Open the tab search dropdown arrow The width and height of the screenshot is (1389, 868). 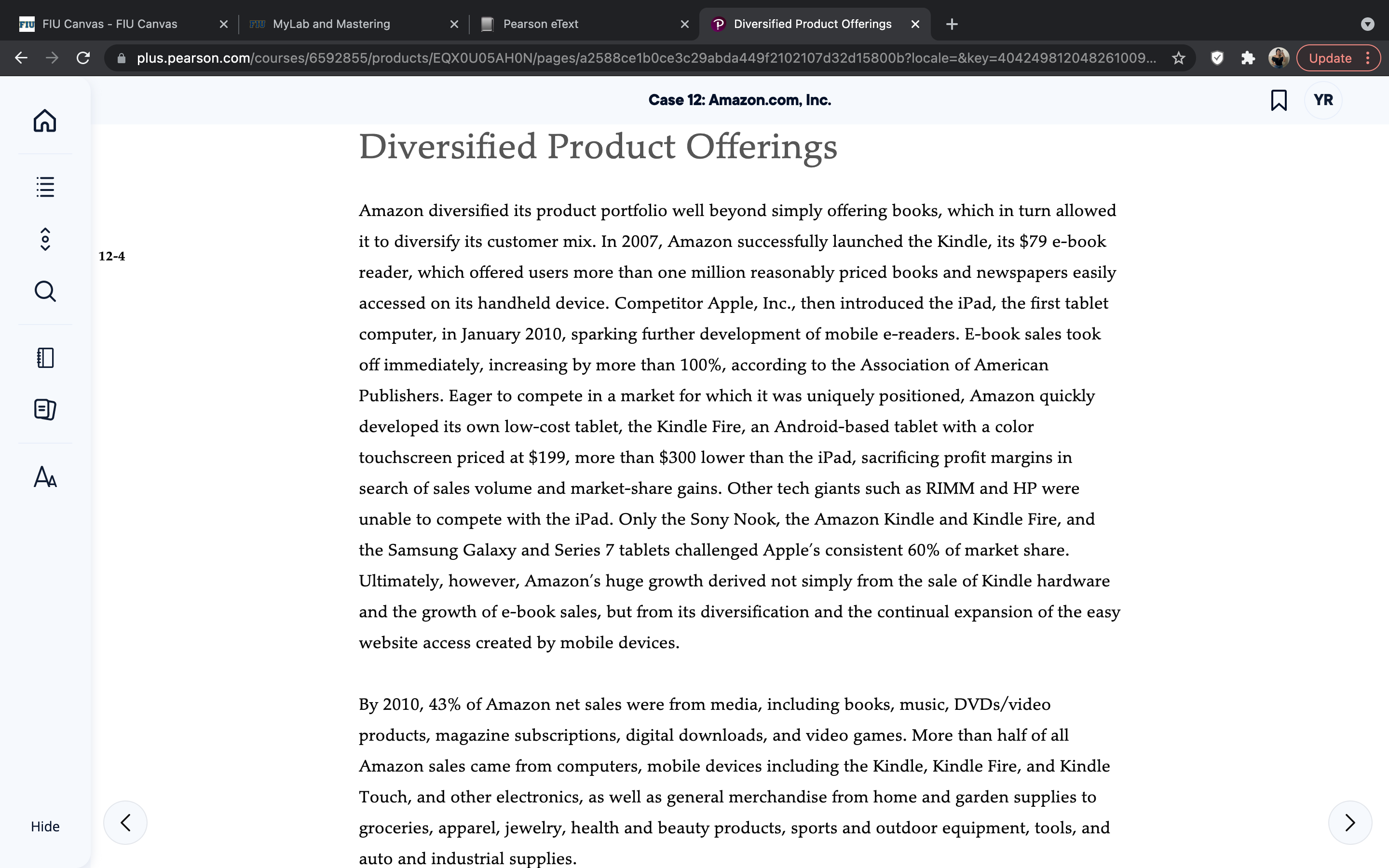pyautogui.click(x=1368, y=24)
